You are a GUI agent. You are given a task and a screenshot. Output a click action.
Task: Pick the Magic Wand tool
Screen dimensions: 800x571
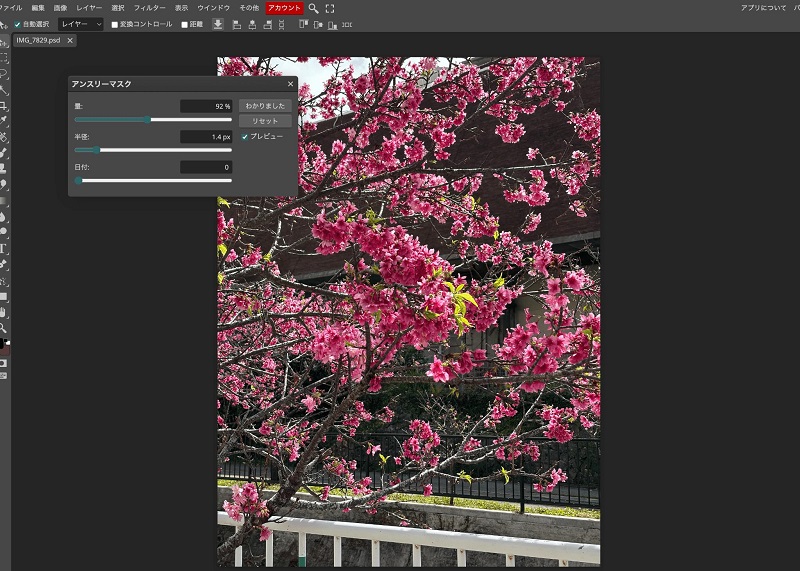(4, 89)
